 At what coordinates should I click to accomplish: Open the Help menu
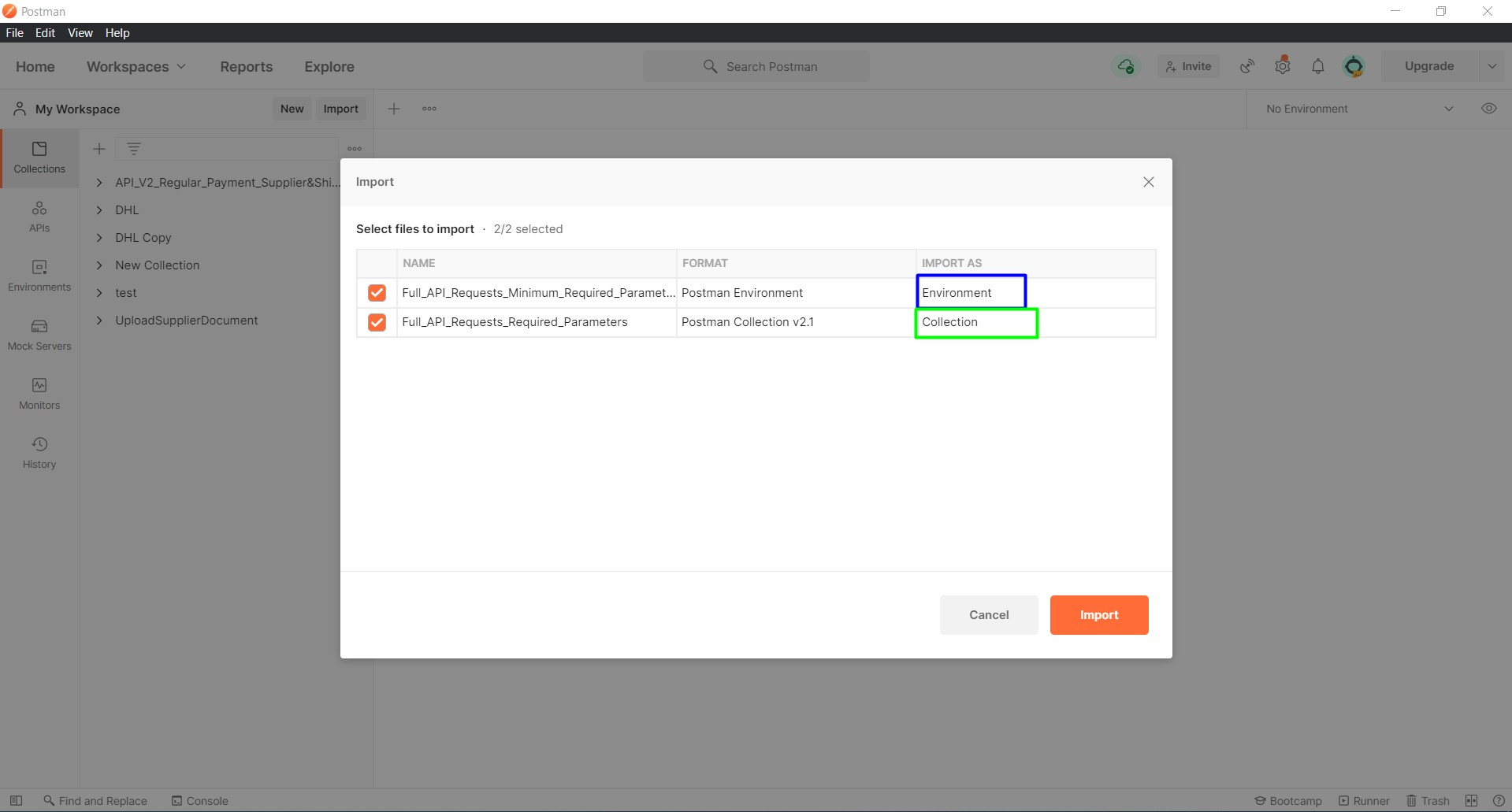tap(117, 33)
